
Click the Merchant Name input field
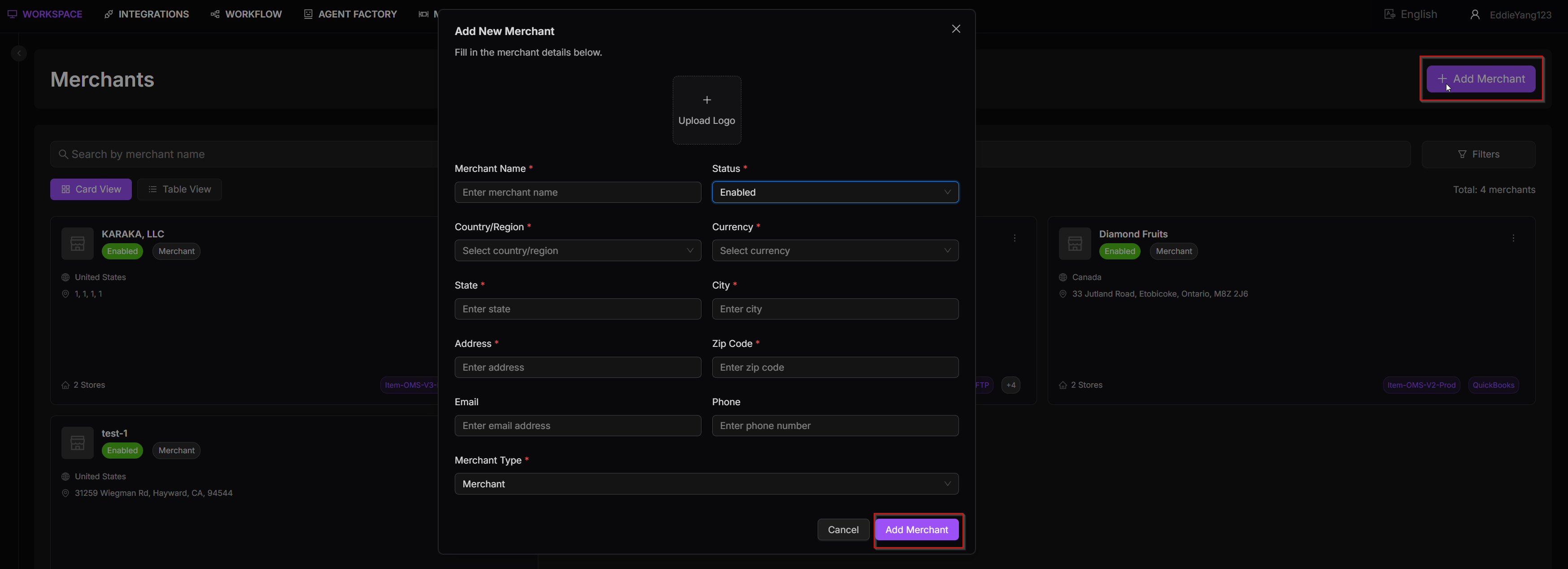[577, 193]
